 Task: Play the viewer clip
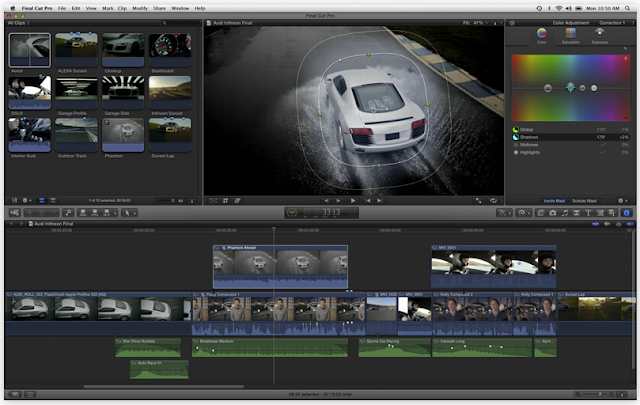tap(353, 201)
